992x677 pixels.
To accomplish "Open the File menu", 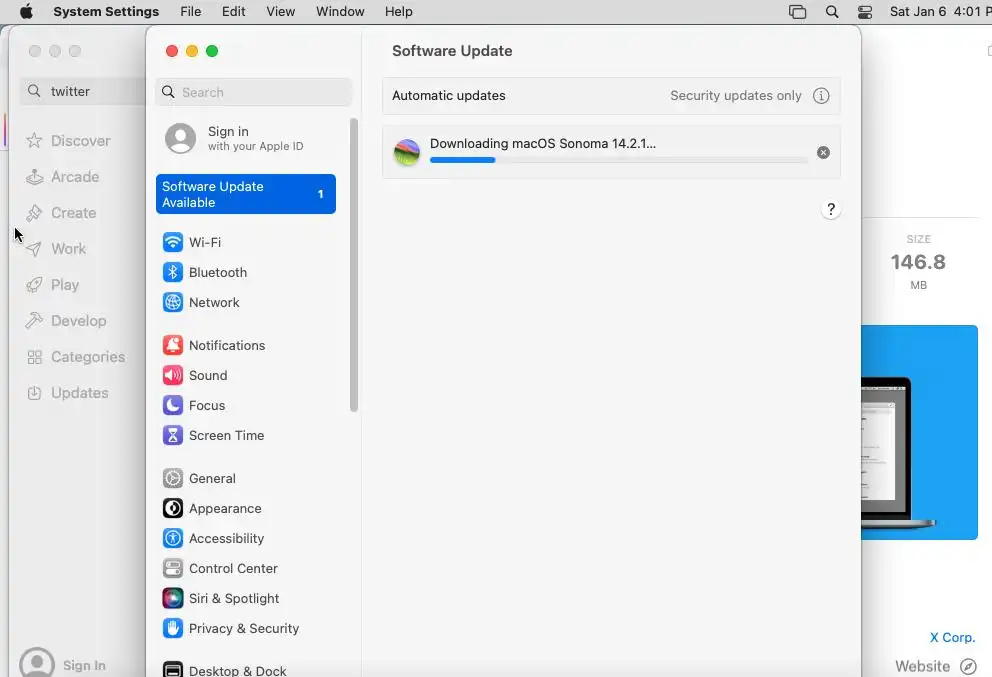I will pyautogui.click(x=190, y=11).
